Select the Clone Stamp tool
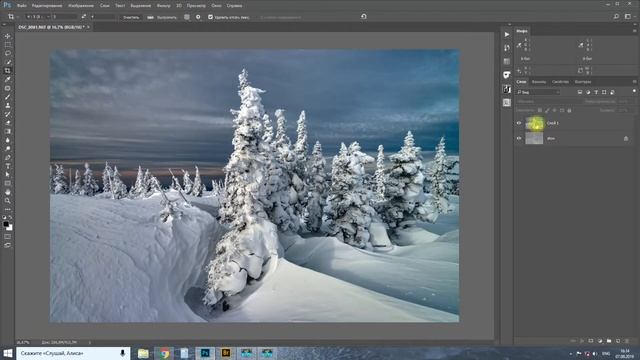 tap(8, 105)
